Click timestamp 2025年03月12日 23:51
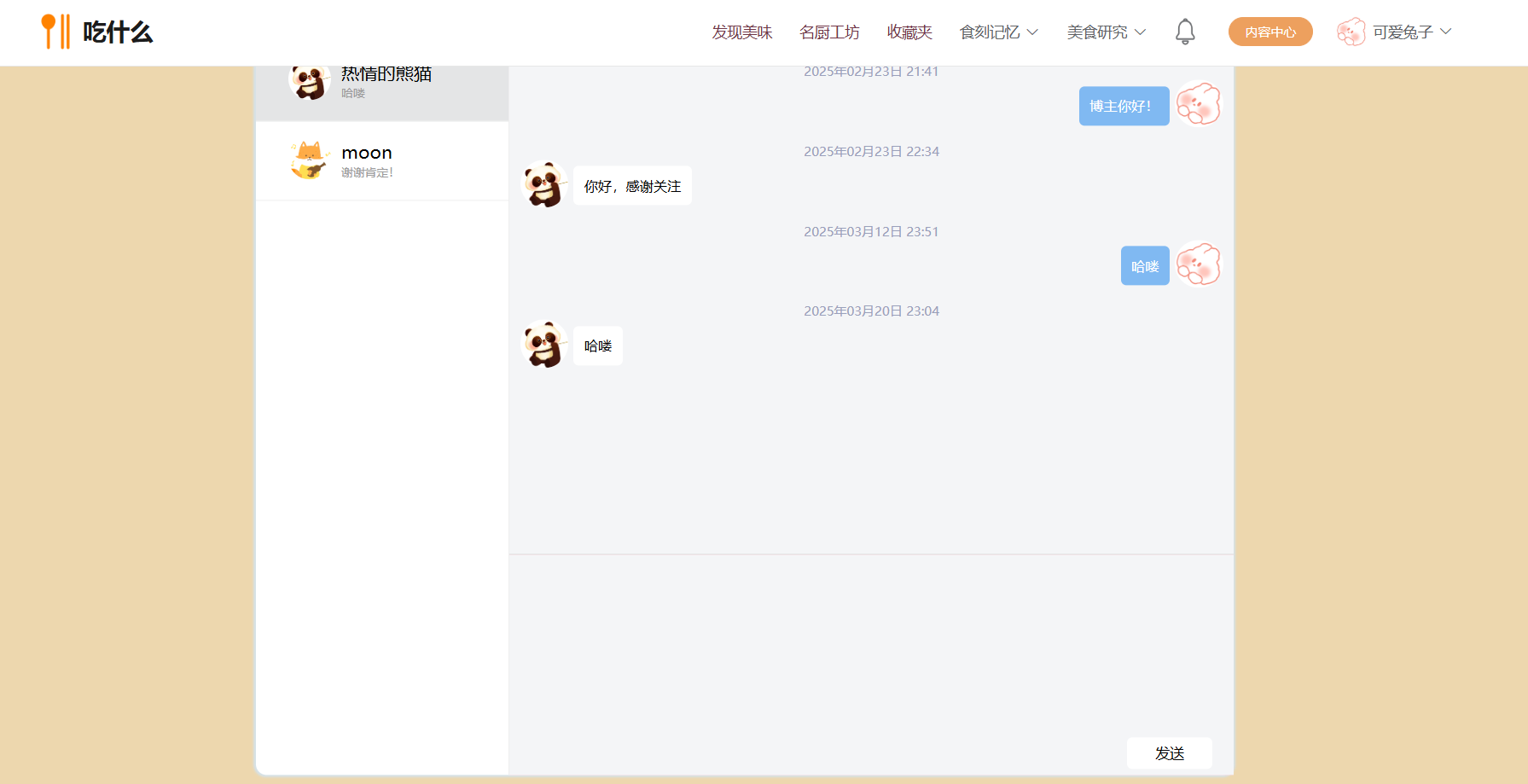The height and width of the screenshot is (784, 1528). point(871,231)
